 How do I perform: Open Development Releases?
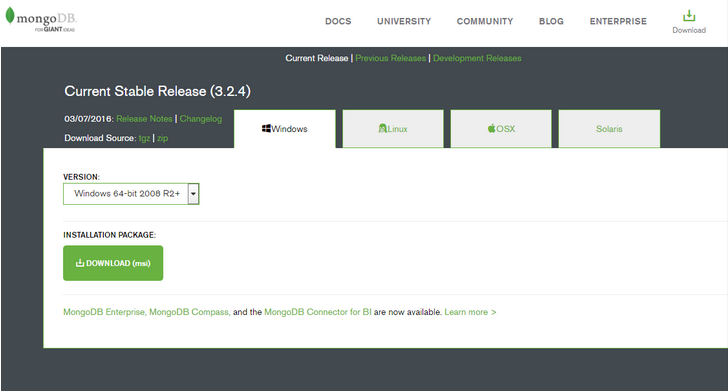477,58
